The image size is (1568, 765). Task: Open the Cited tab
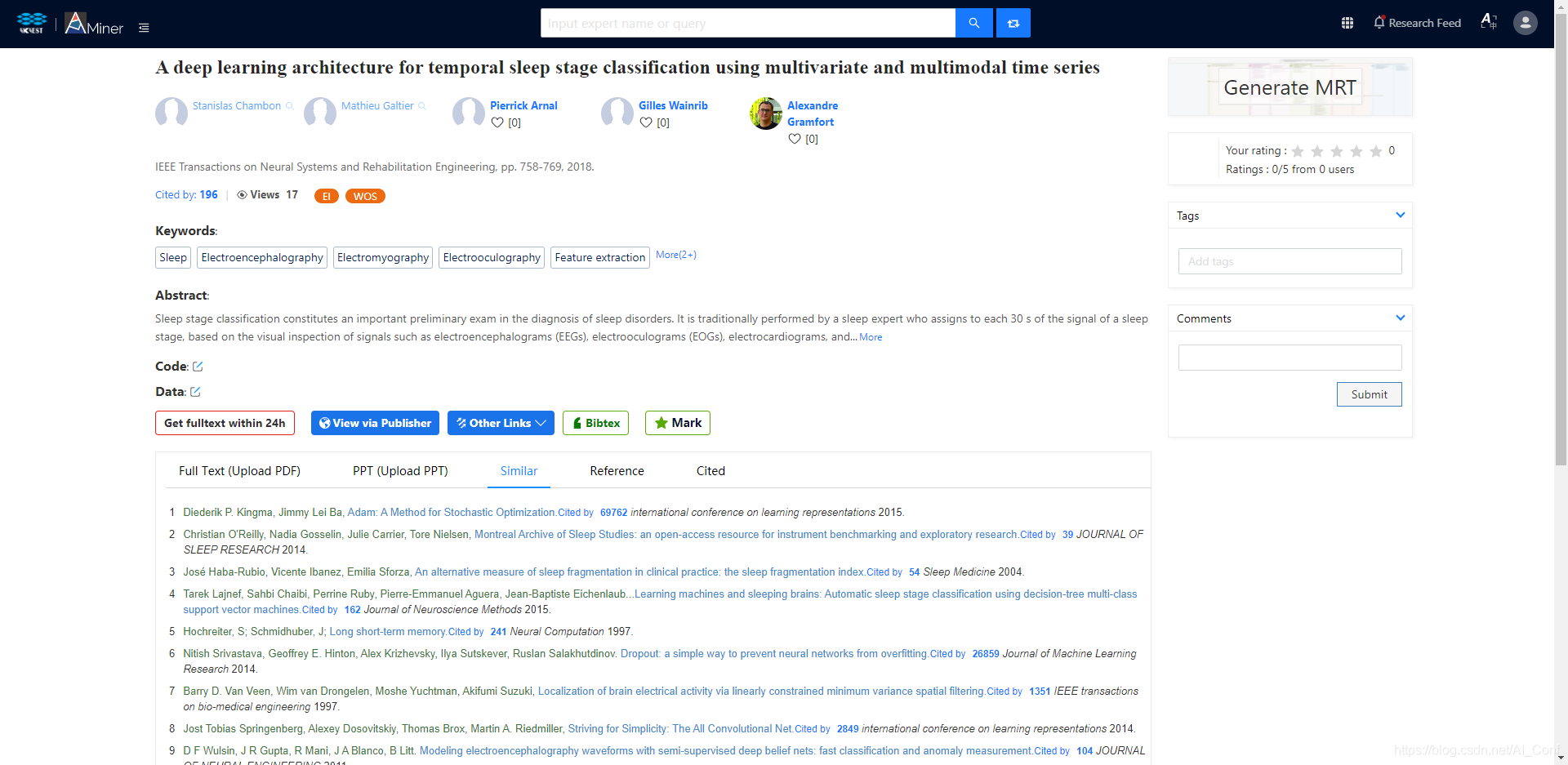pos(710,471)
